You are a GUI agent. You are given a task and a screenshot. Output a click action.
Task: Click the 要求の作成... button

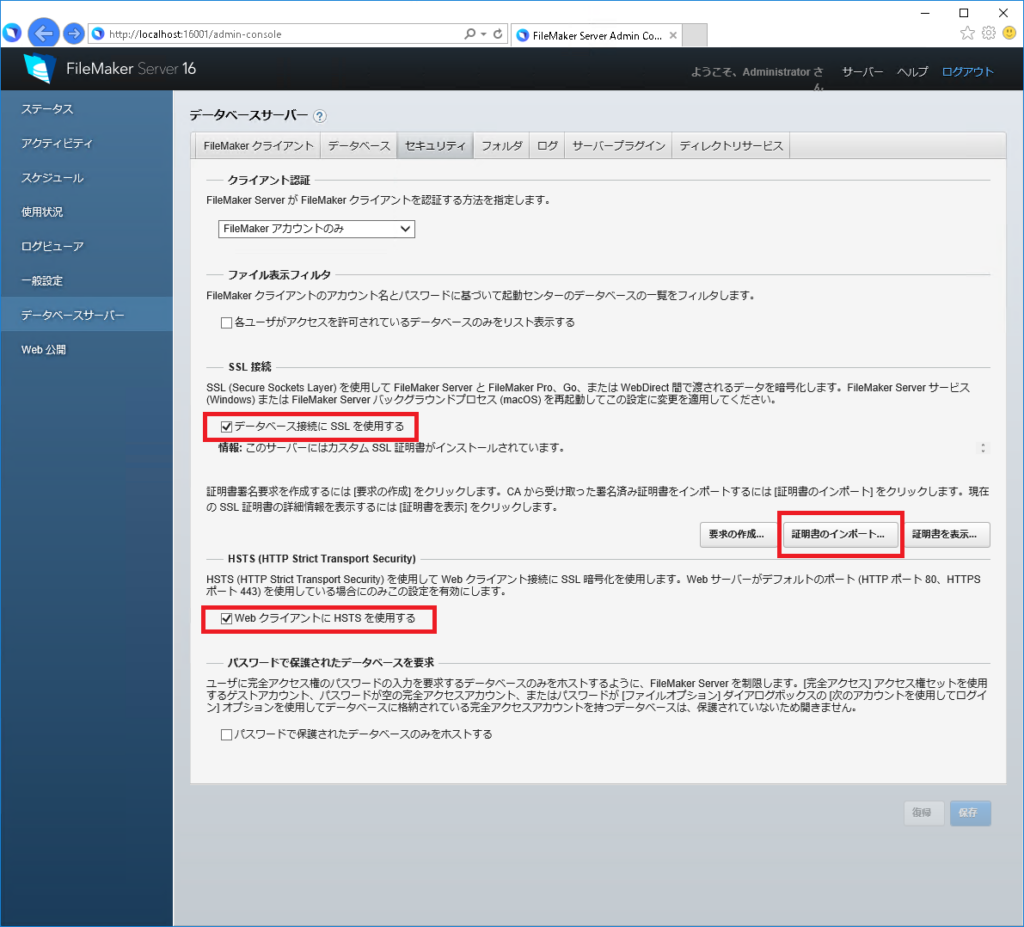pyautogui.click(x=736, y=534)
